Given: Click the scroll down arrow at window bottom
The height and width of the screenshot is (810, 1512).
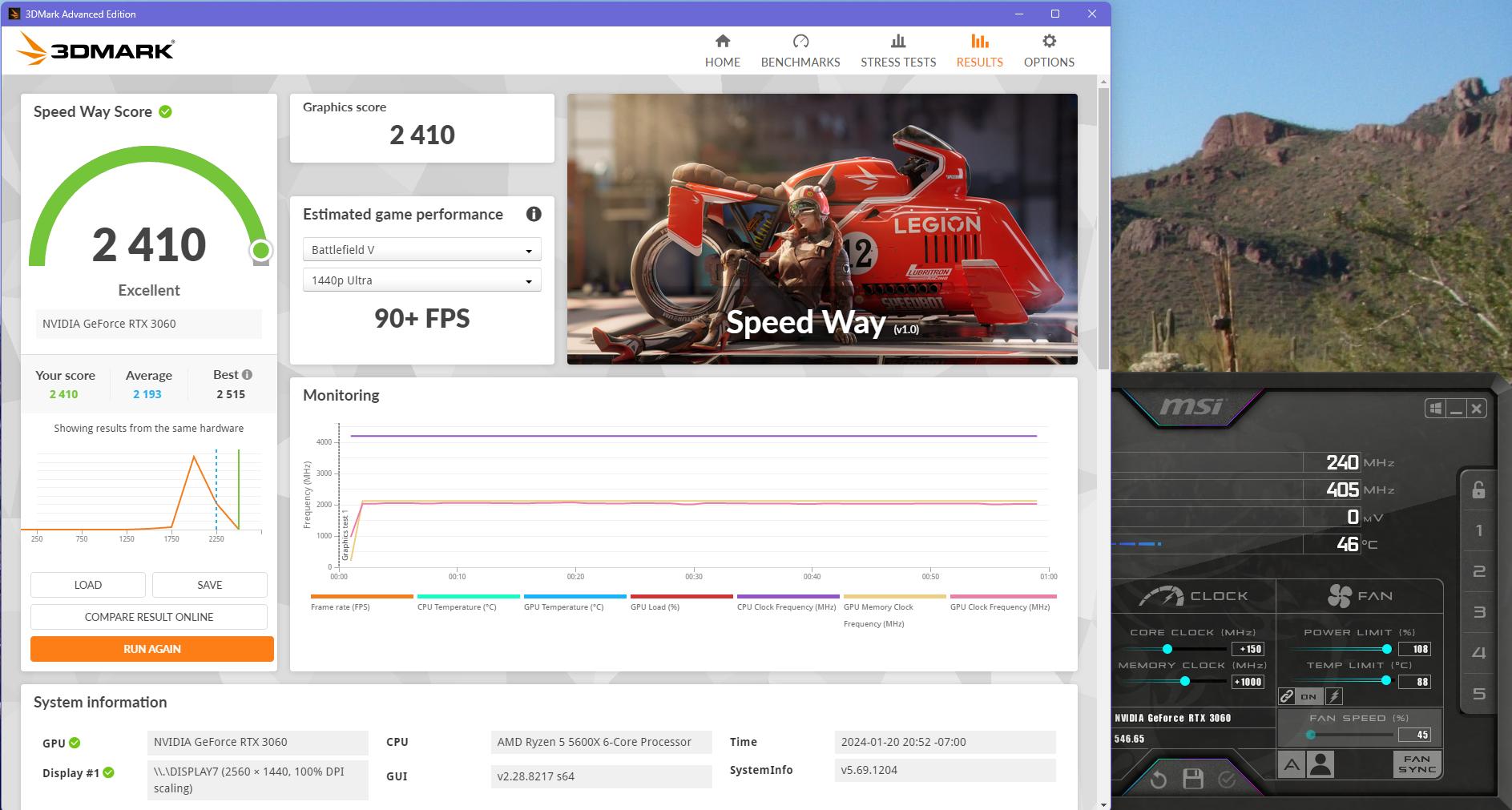Looking at the screenshot, I should (1103, 804).
